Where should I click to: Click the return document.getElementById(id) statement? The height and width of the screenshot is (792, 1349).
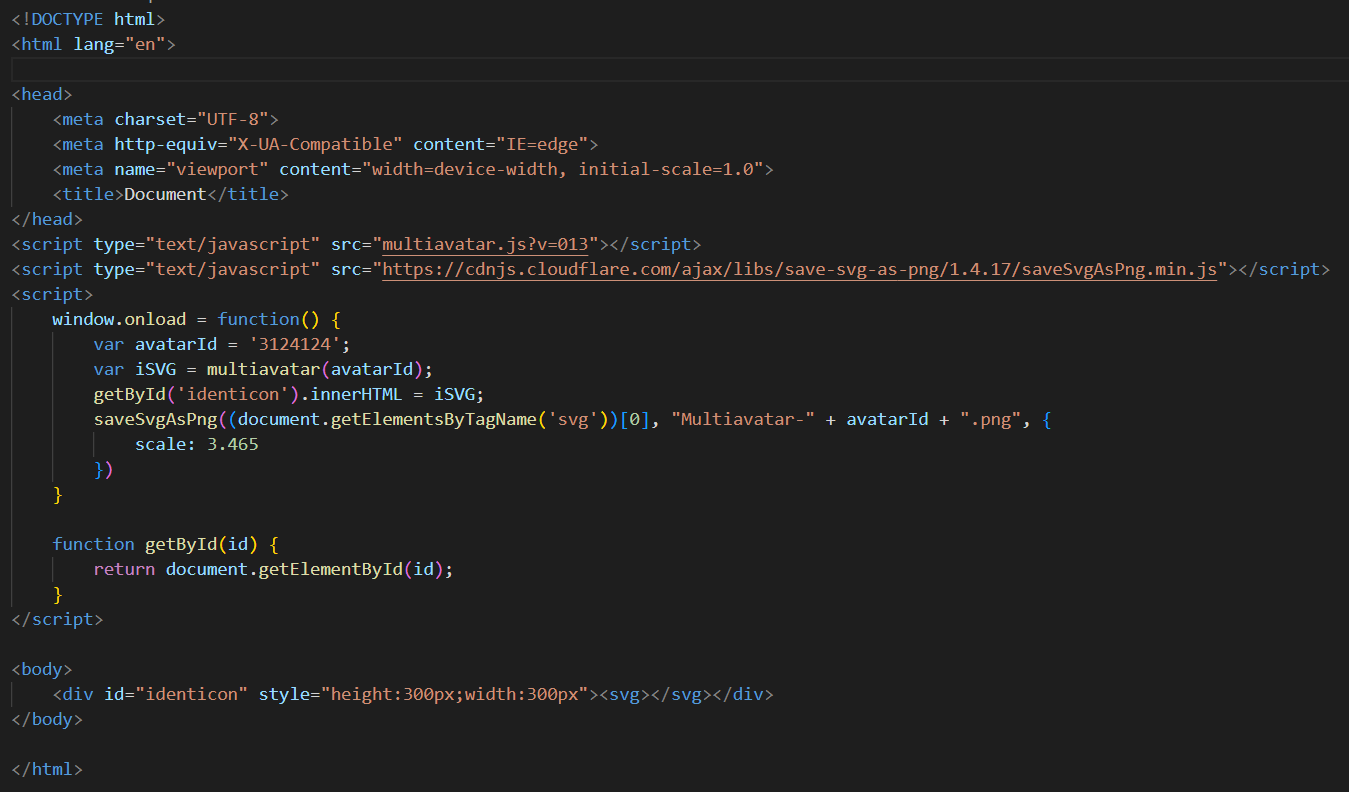pos(272,568)
